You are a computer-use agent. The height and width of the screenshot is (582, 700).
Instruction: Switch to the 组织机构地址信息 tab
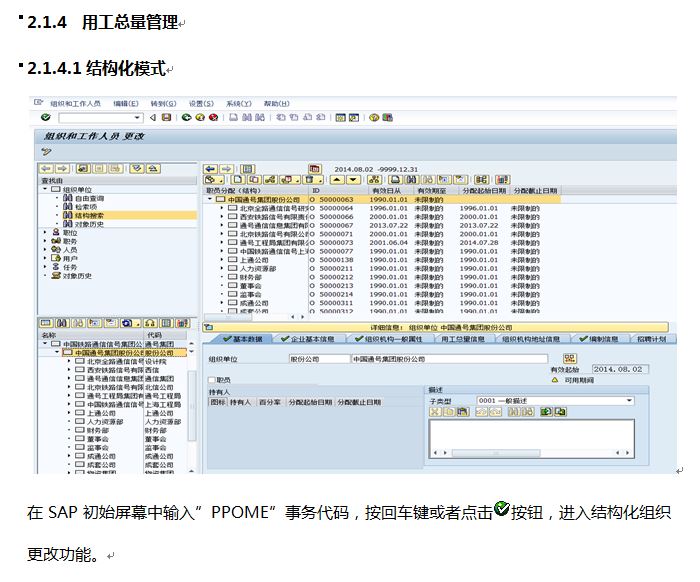tap(531, 339)
